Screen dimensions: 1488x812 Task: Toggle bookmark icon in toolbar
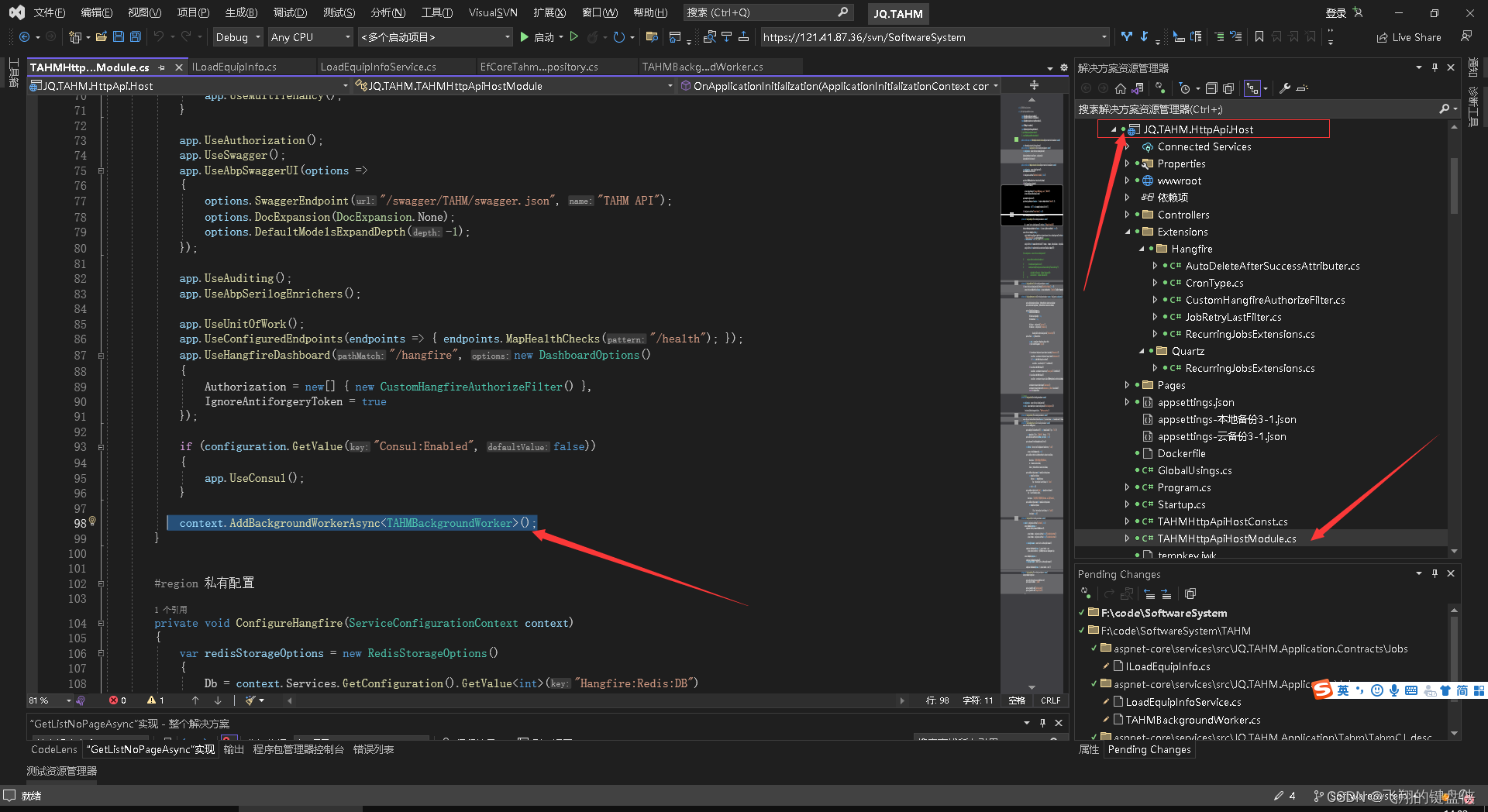coord(1259,36)
